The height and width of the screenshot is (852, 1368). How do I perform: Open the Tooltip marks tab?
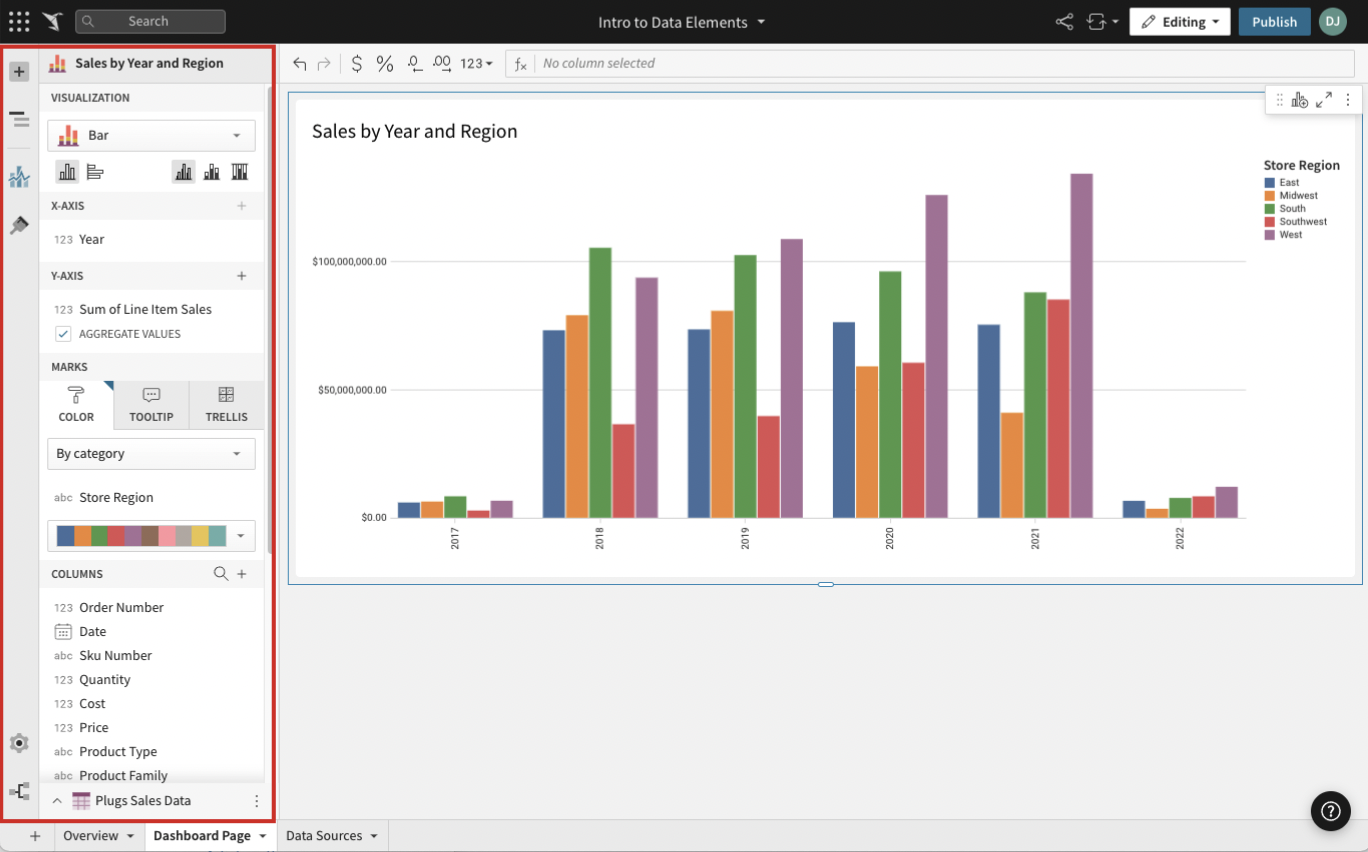[151, 405]
